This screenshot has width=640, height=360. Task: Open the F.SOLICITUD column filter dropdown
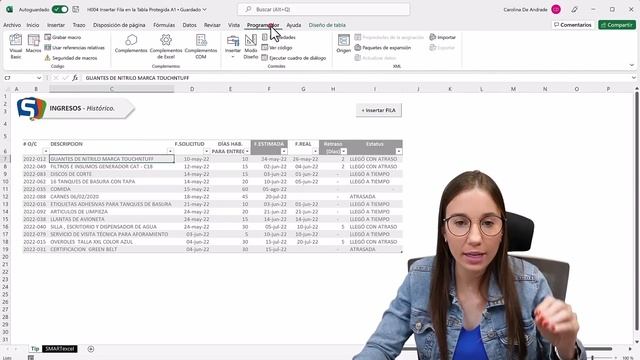[x=207, y=151]
